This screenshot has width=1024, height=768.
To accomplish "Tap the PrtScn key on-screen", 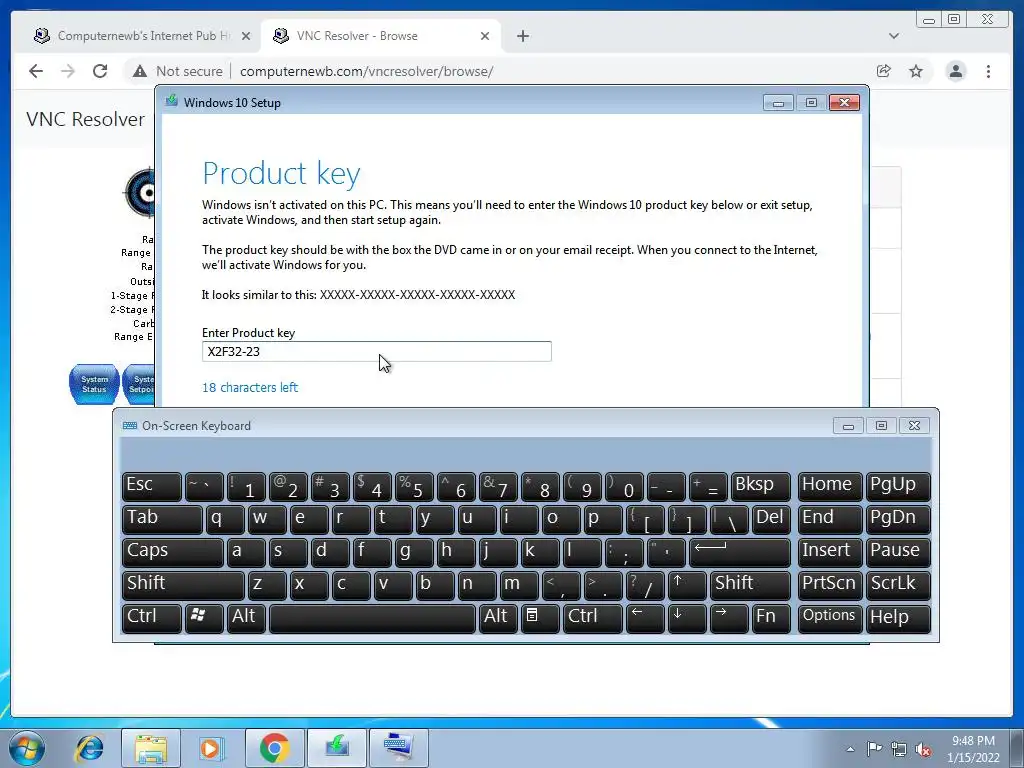I will click(829, 584).
